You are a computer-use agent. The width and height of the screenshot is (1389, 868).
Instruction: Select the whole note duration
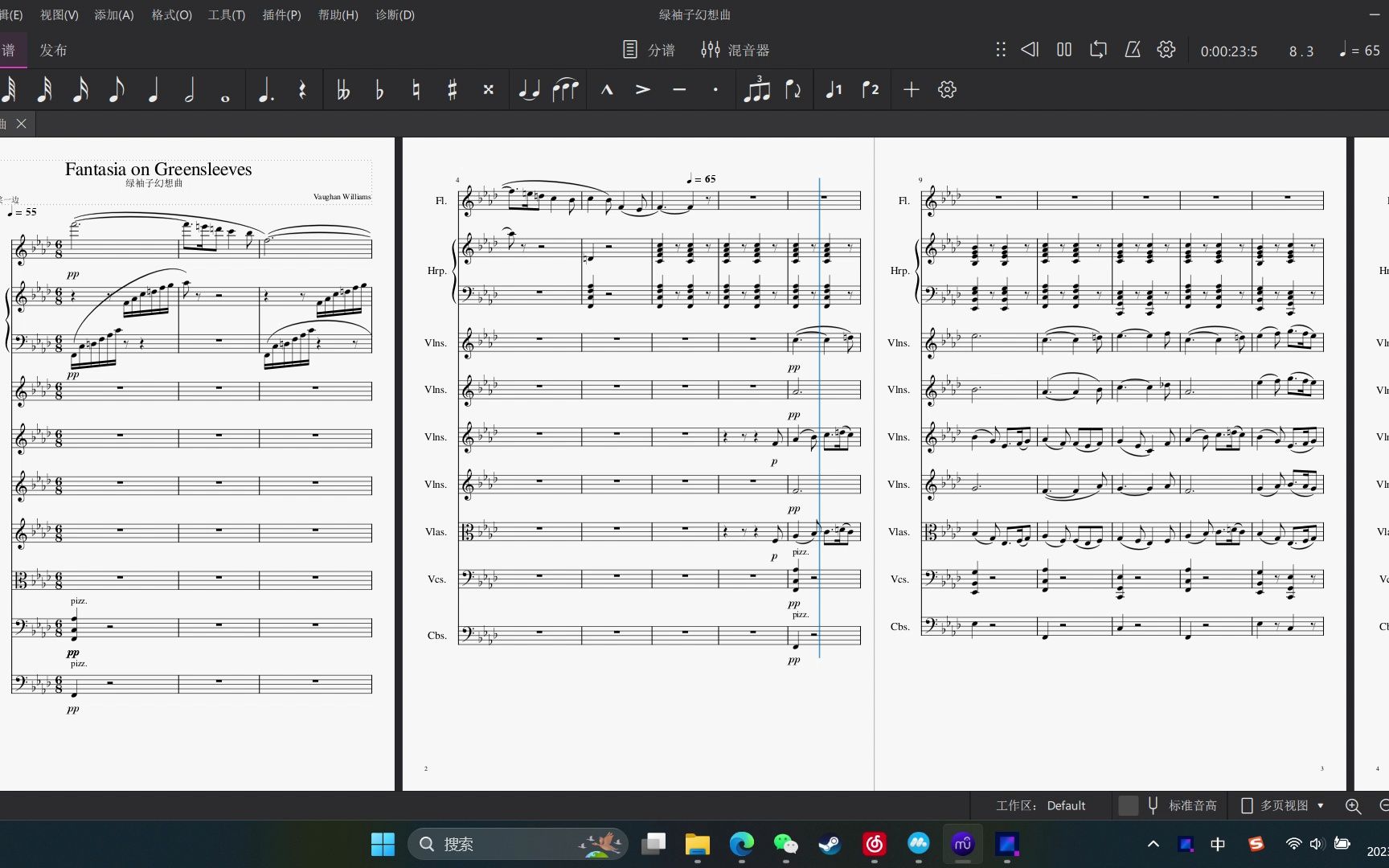click(x=225, y=98)
